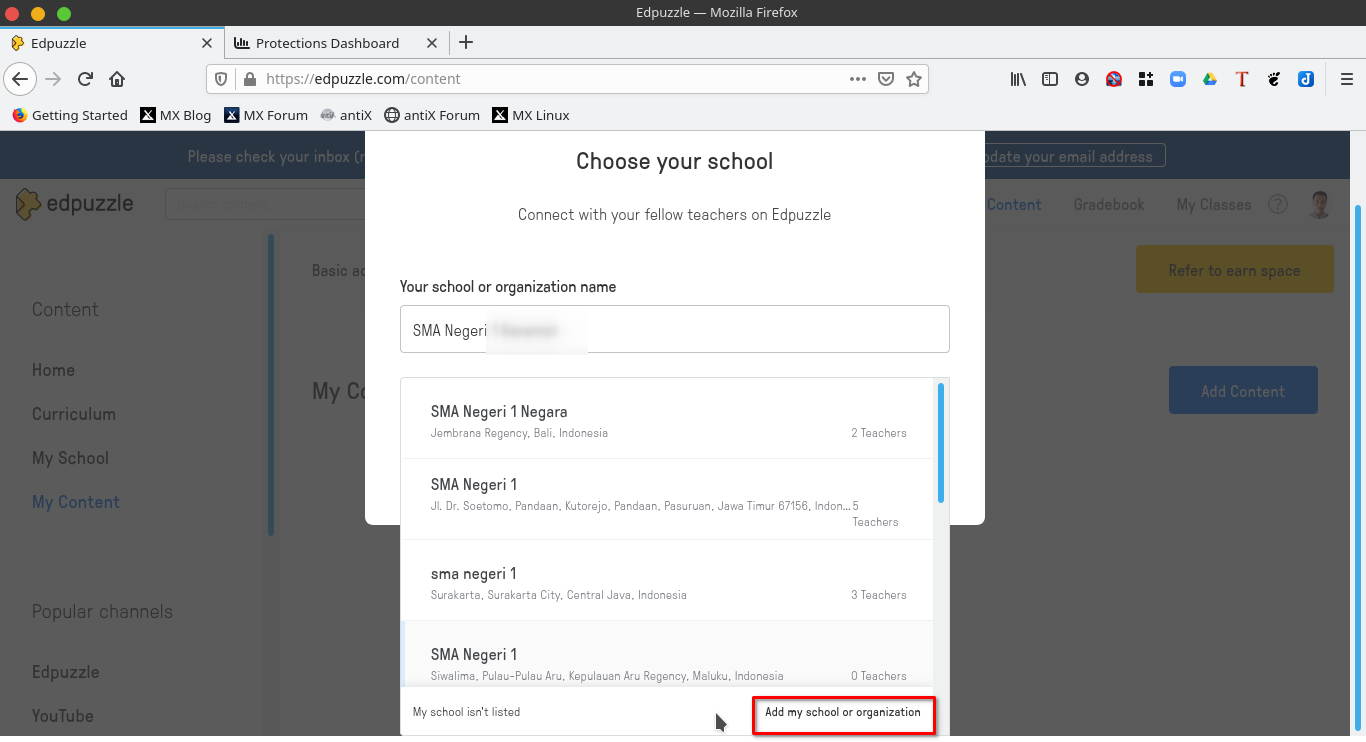Open Curriculum in sidebar
The width and height of the screenshot is (1366, 742).
point(74,414)
